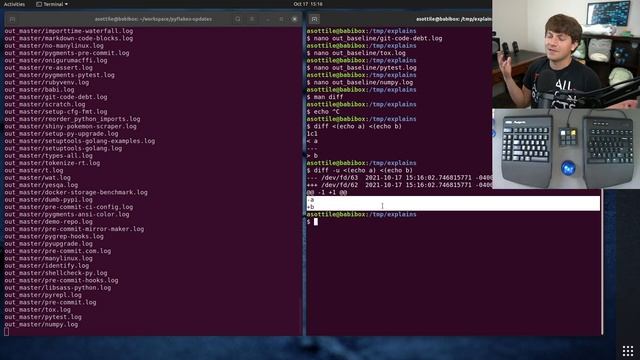Click 'diff -u <(echo a) <(echo b)' command
640x360 pixels.
pos(363,171)
